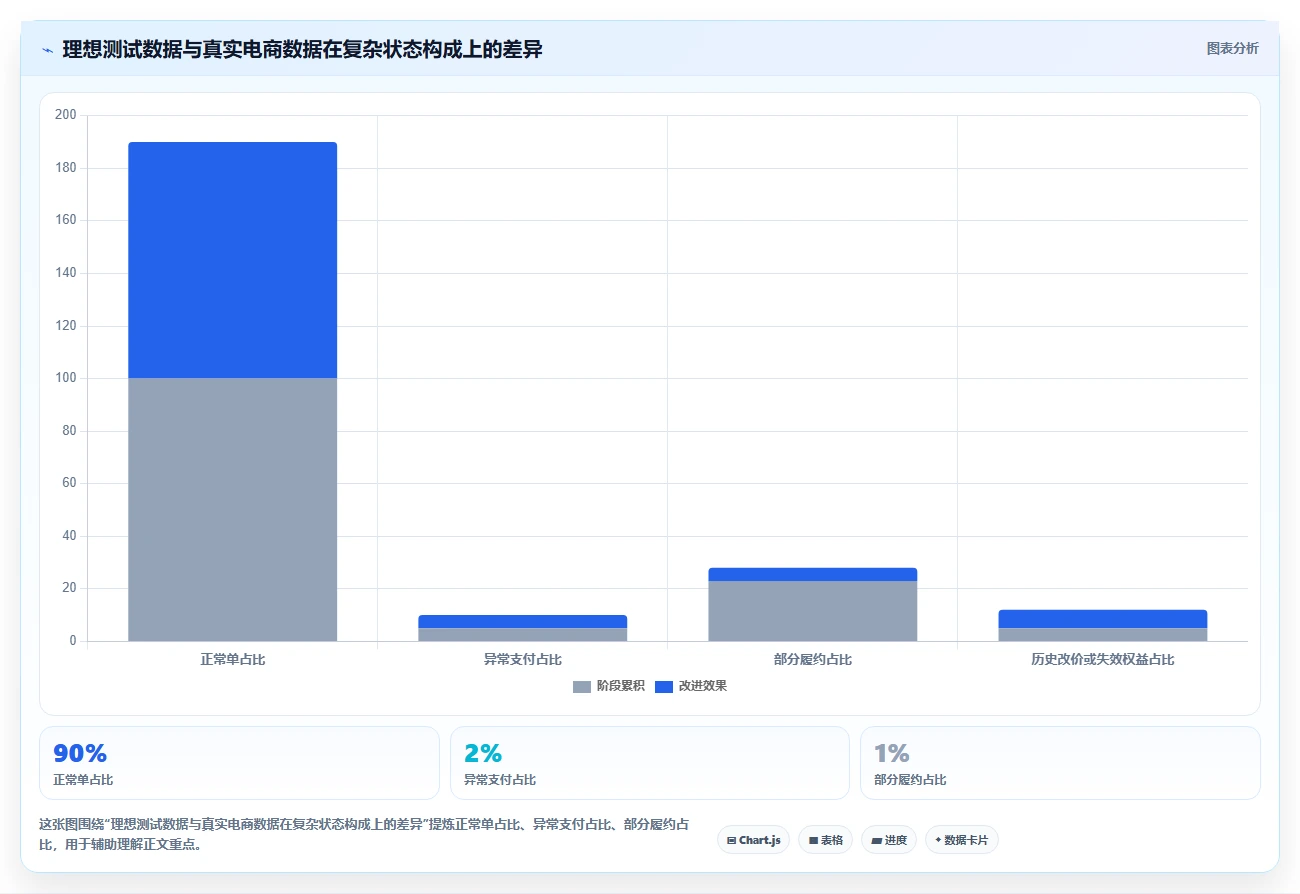Toggle the 阶段累积 legend entry
This screenshot has width=1300, height=894.
(608, 686)
